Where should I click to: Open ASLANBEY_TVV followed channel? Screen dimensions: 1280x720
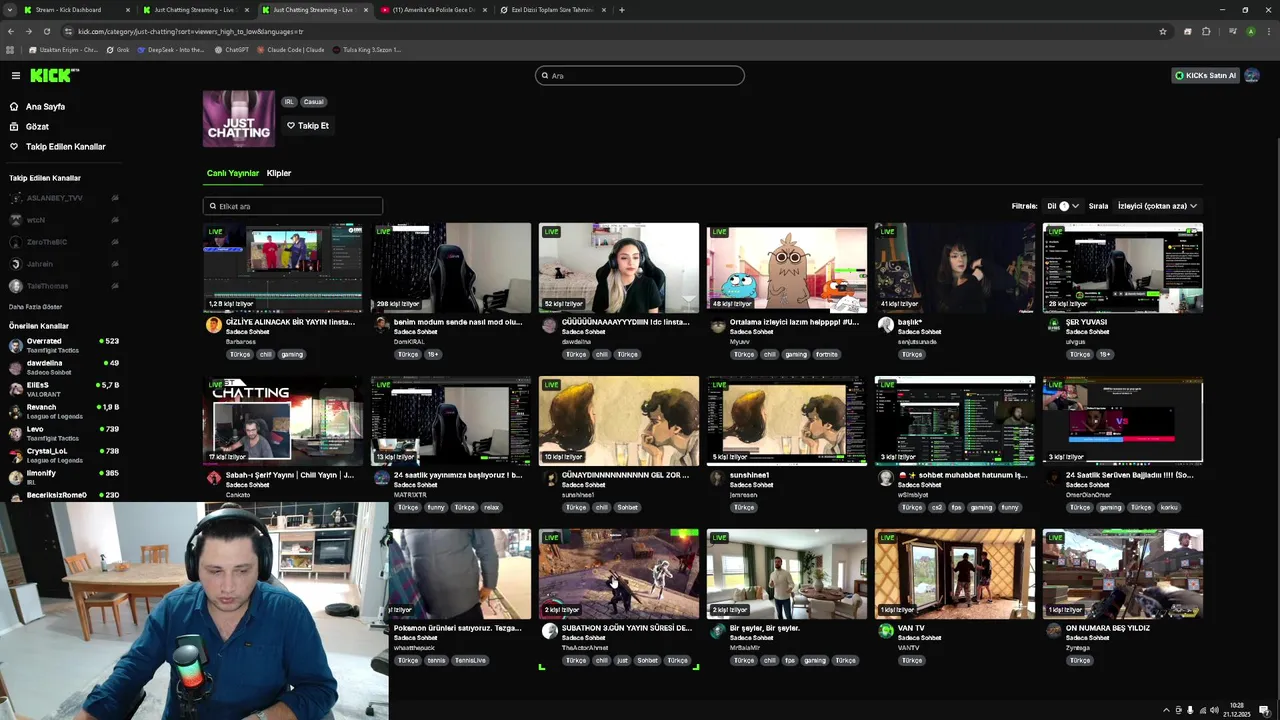tap(62, 198)
